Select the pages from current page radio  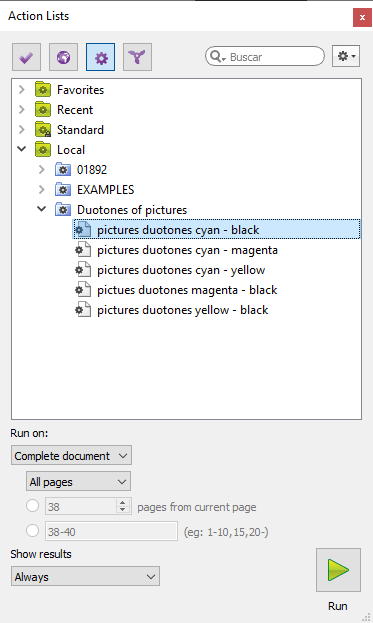coord(32,506)
